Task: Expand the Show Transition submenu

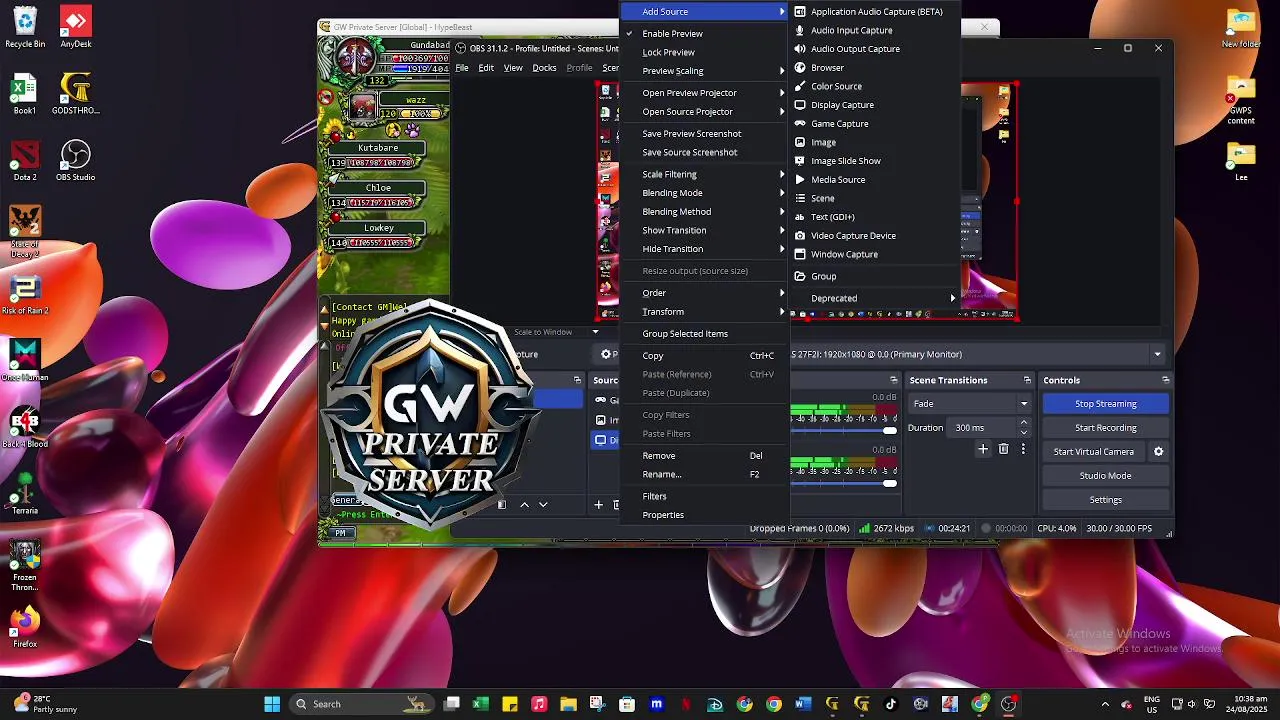Action: [705, 230]
